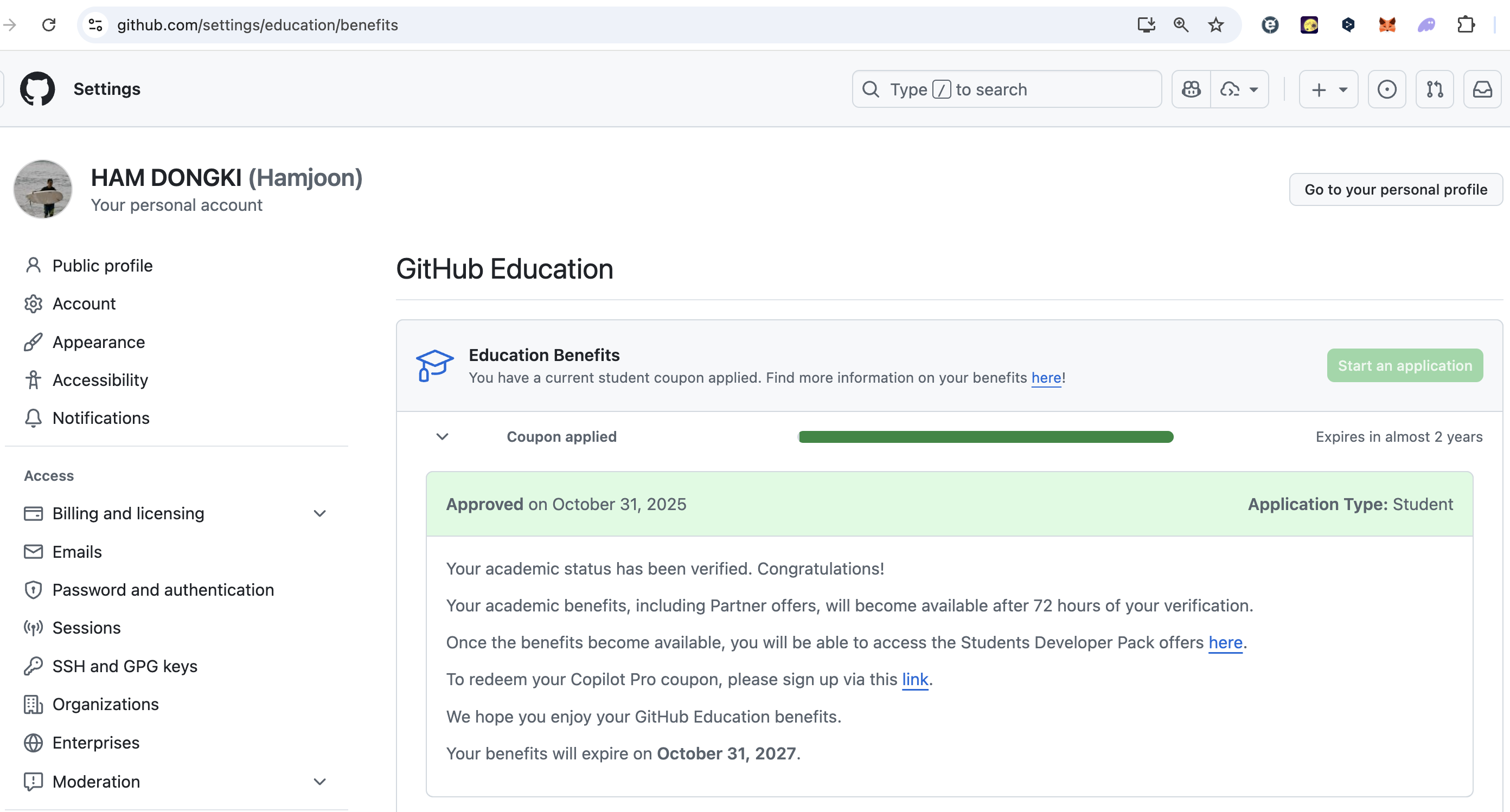Click Go to your personal profile

click(x=1395, y=189)
